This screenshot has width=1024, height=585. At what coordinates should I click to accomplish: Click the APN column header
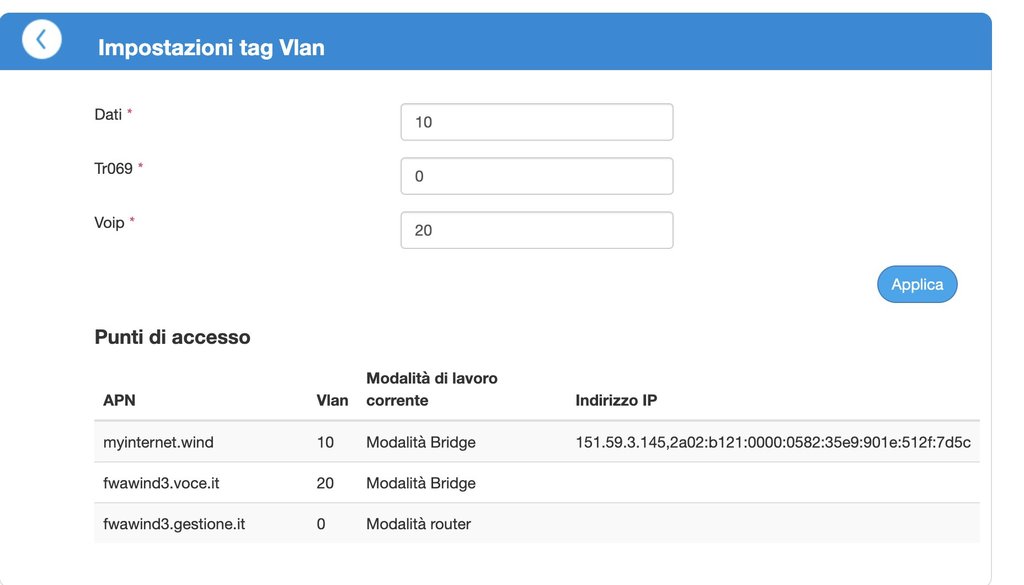pos(119,400)
